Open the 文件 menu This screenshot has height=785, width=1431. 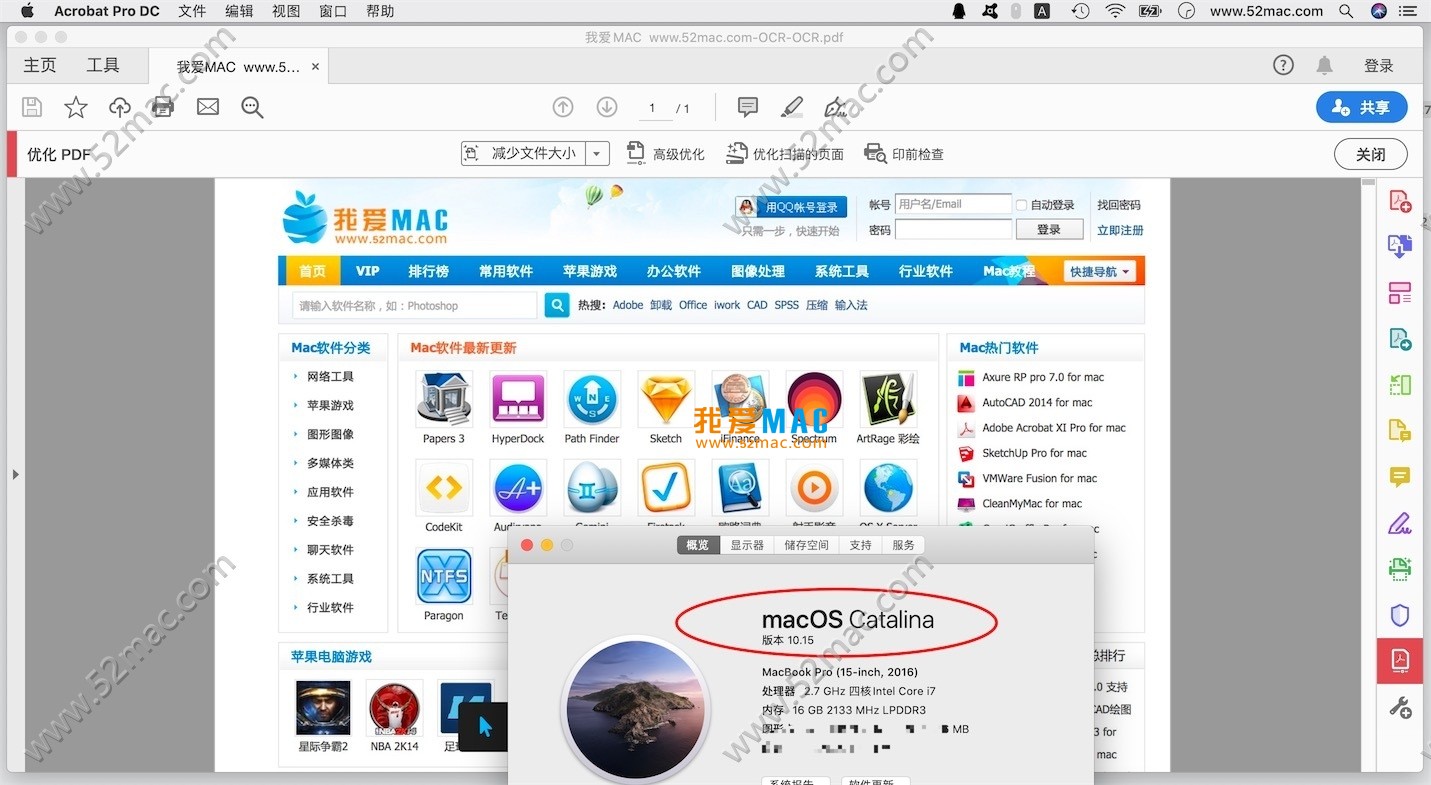point(192,11)
